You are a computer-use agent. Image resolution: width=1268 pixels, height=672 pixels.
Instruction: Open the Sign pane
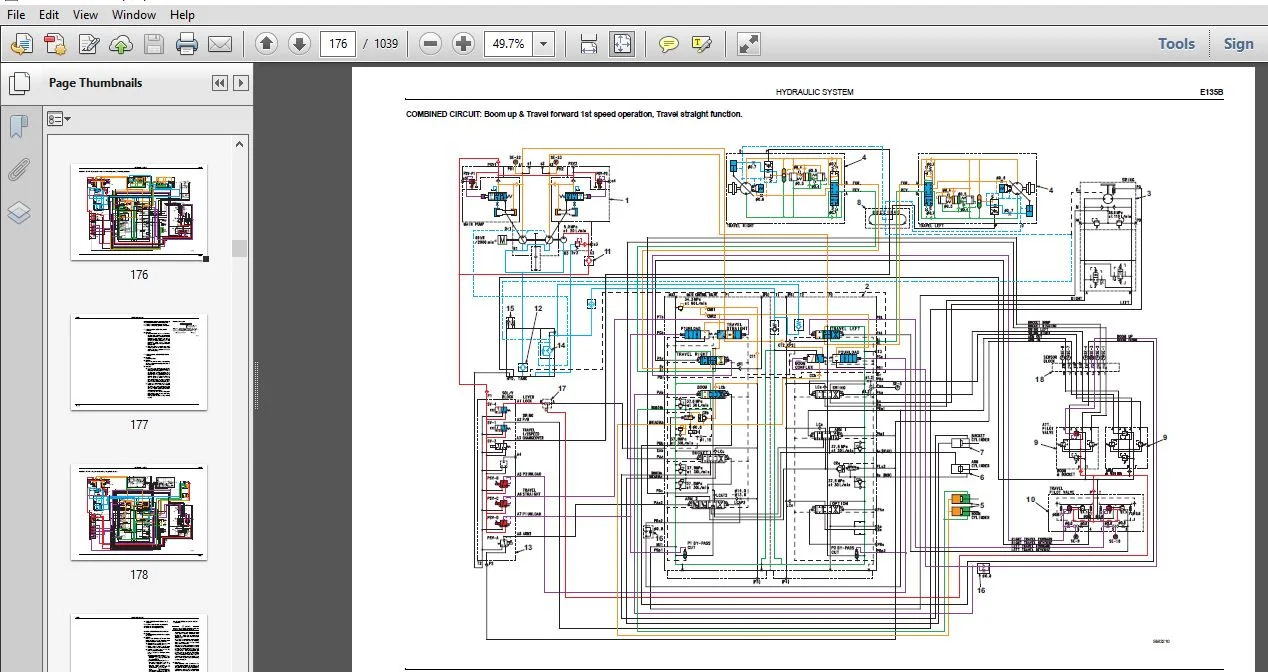1238,43
